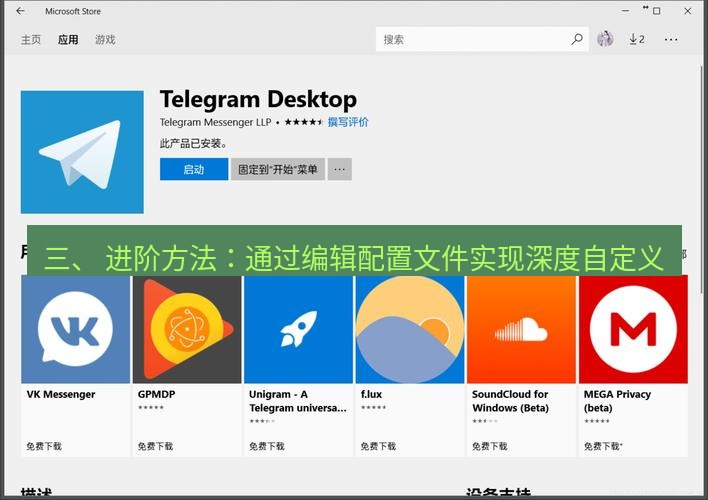Click 免费下载 under f.lux
Image resolution: width=708 pixels, height=500 pixels.
tap(378, 446)
